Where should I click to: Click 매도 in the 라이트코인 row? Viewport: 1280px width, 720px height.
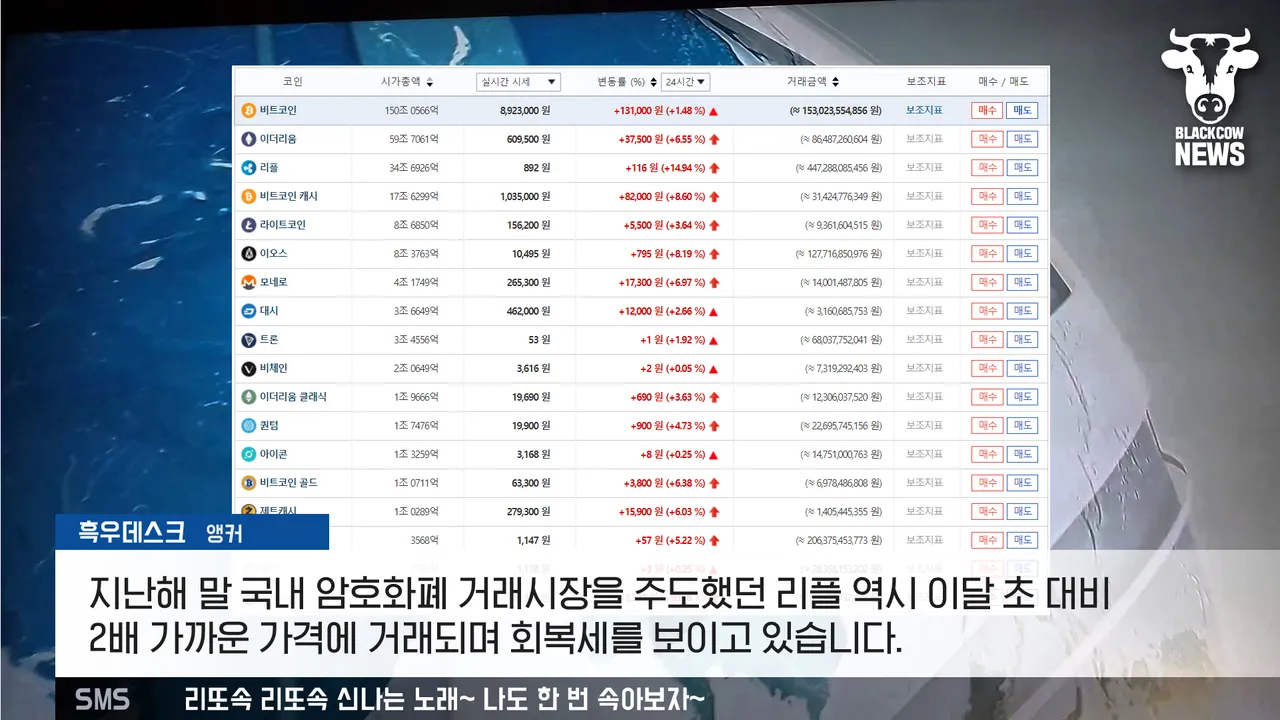point(1022,225)
